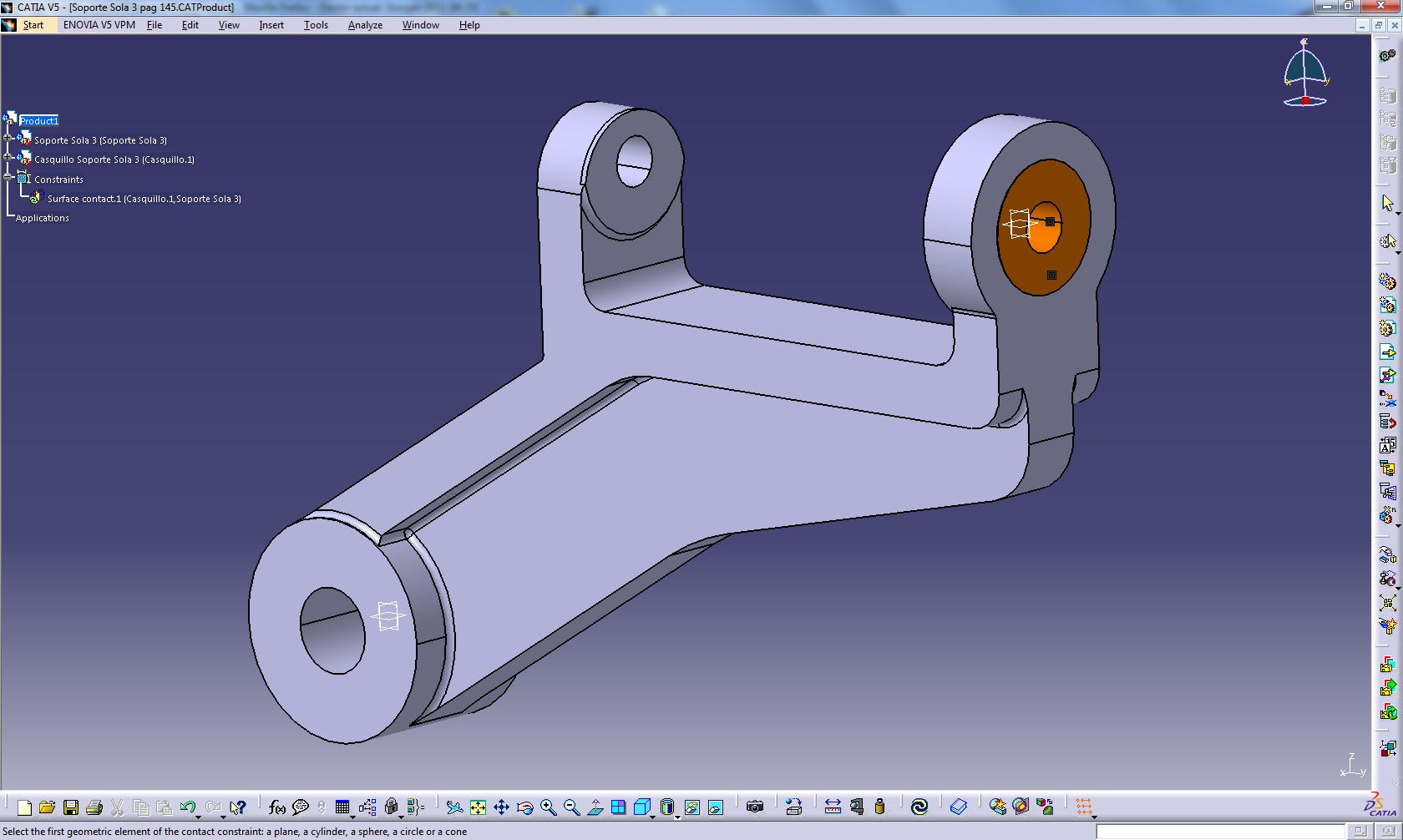Screen dimensions: 1403x840
Task: Click the Zoom Out magnifier
Action: (571, 807)
